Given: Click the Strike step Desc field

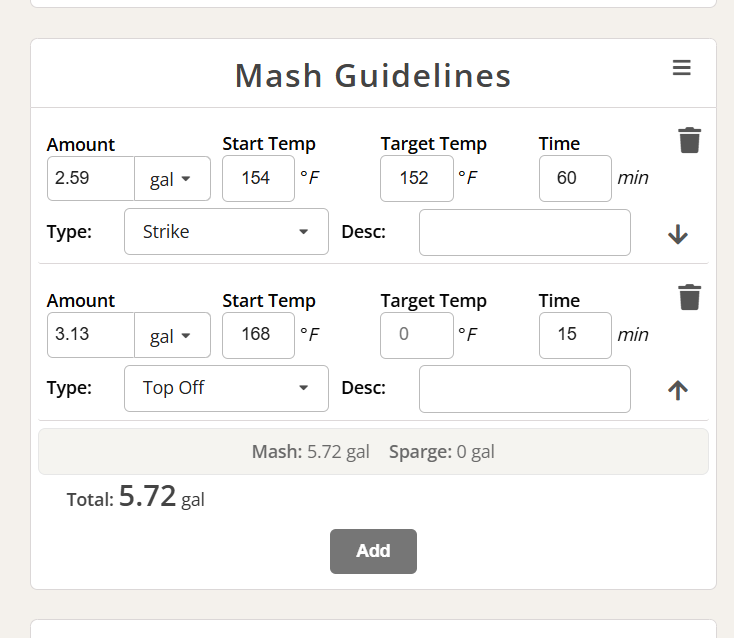Looking at the screenshot, I should pos(525,233).
